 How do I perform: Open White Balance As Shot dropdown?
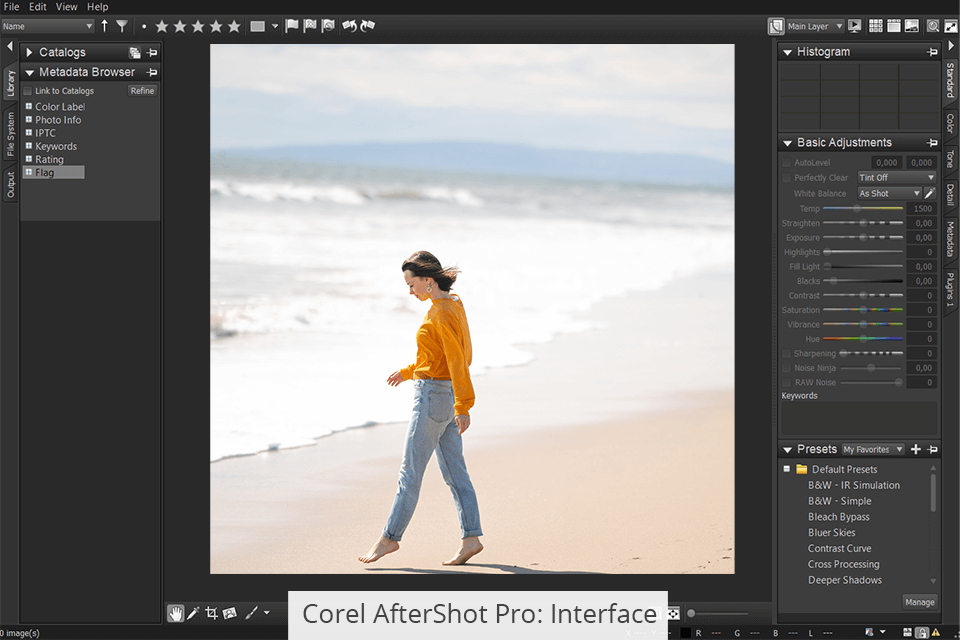[889, 193]
